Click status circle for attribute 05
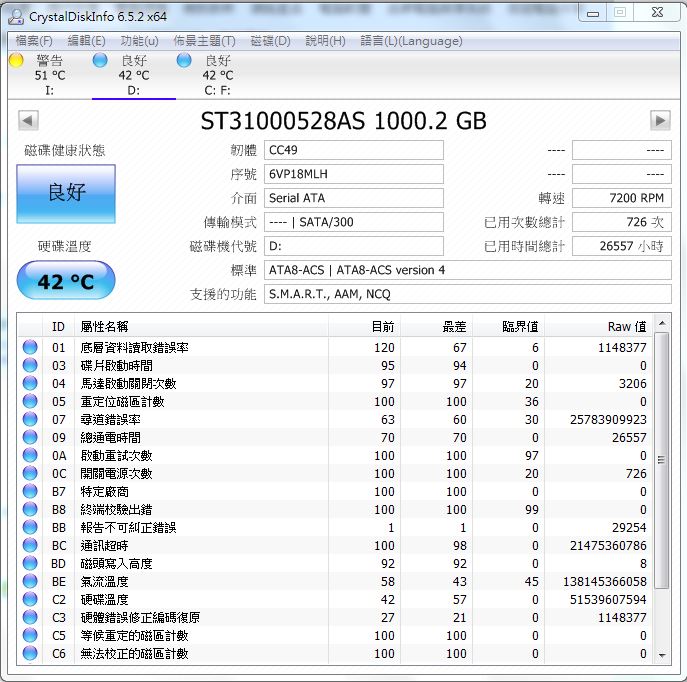Screen dimensions: 687x682 click(x=30, y=401)
